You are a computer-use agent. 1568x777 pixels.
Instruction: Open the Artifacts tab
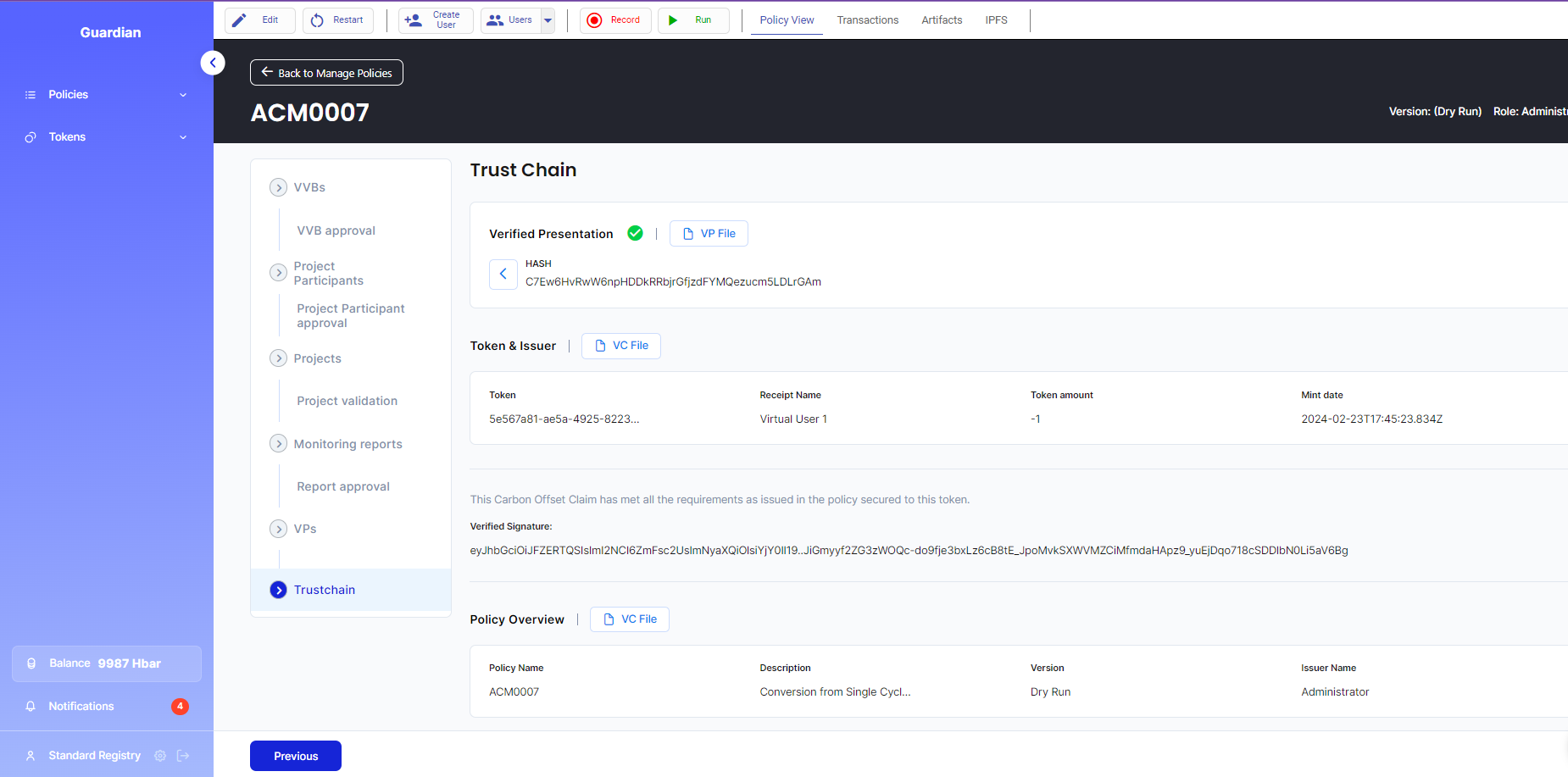(942, 20)
